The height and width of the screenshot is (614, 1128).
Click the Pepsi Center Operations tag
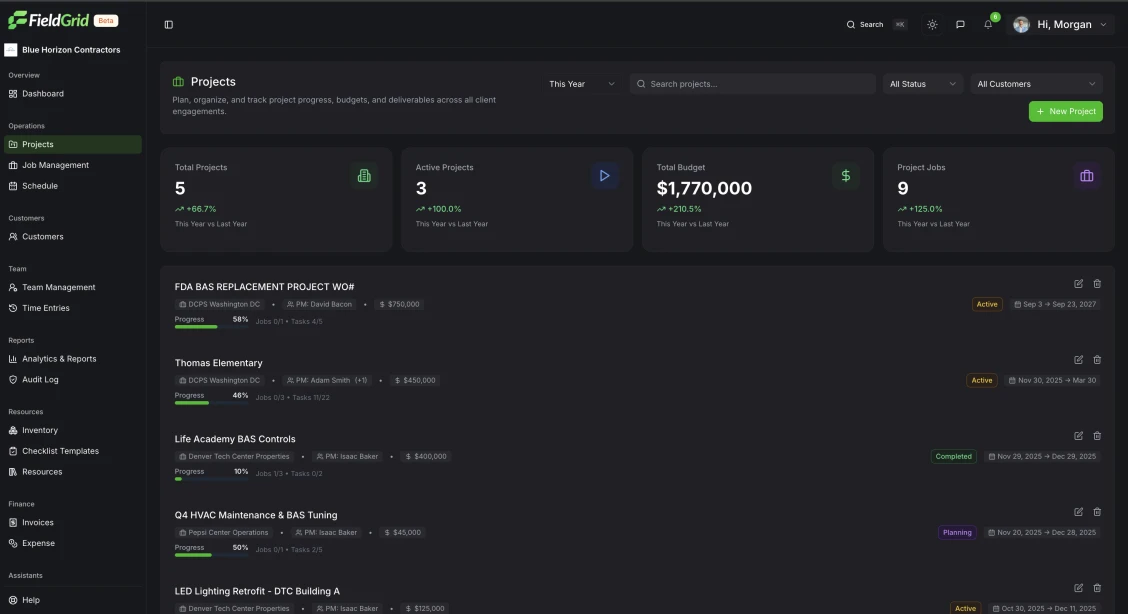[x=223, y=533]
